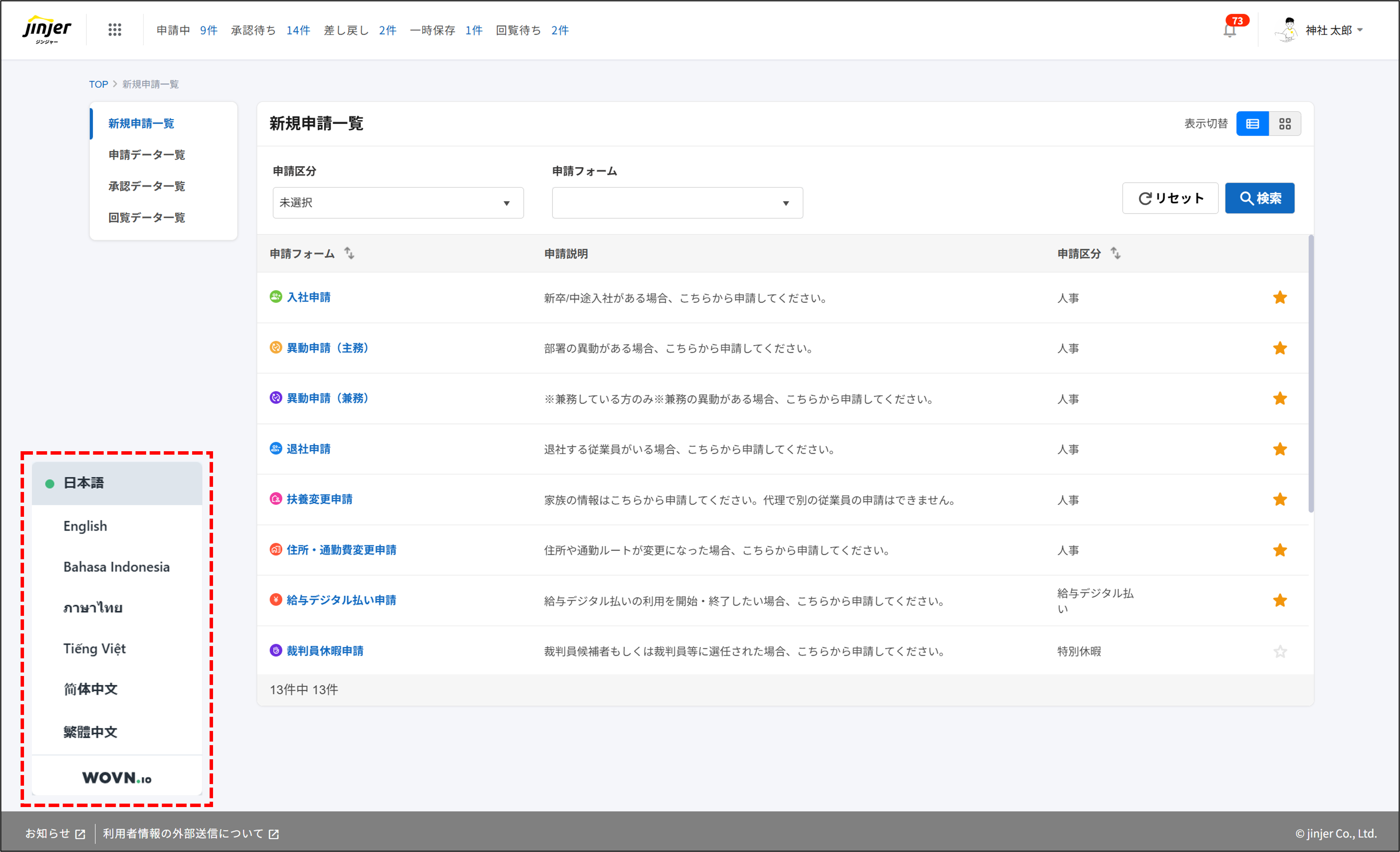Click the yen icon beside 給与デジタル払い申請
Viewport: 1400px width, 852px height.
point(275,600)
